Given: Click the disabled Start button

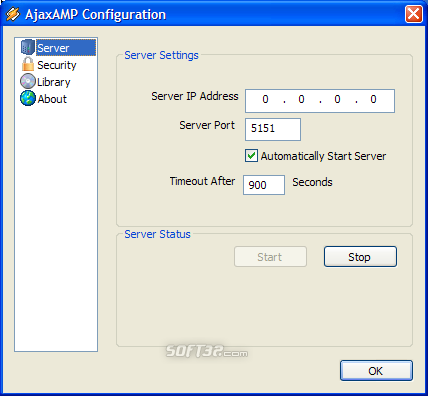Looking at the screenshot, I should (270, 257).
